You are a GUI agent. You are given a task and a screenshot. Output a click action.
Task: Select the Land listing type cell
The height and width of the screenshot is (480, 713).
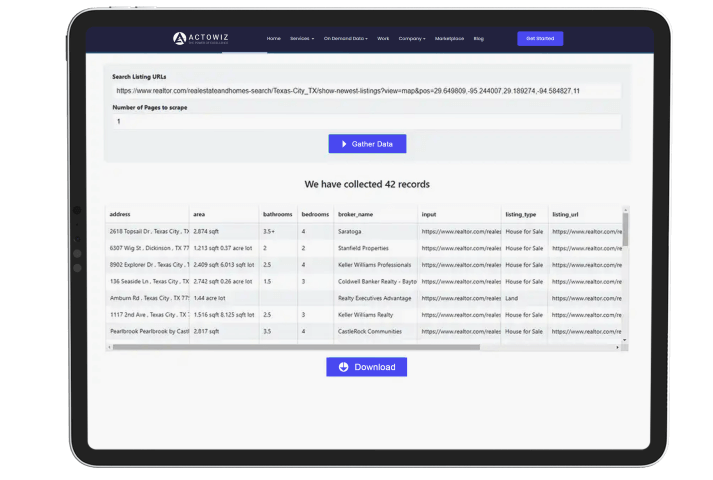(524, 298)
